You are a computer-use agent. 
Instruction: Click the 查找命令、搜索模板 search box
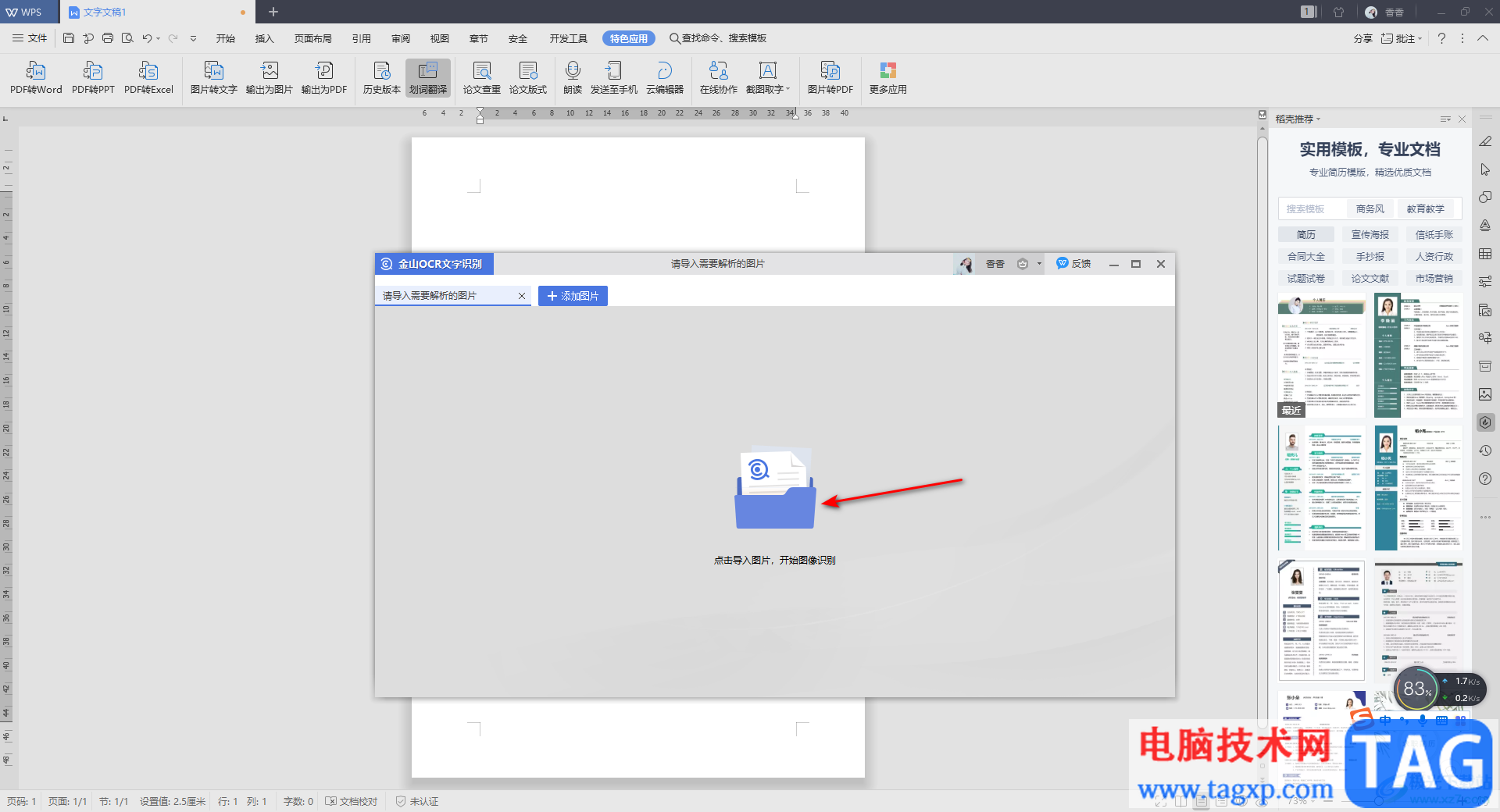click(x=718, y=38)
